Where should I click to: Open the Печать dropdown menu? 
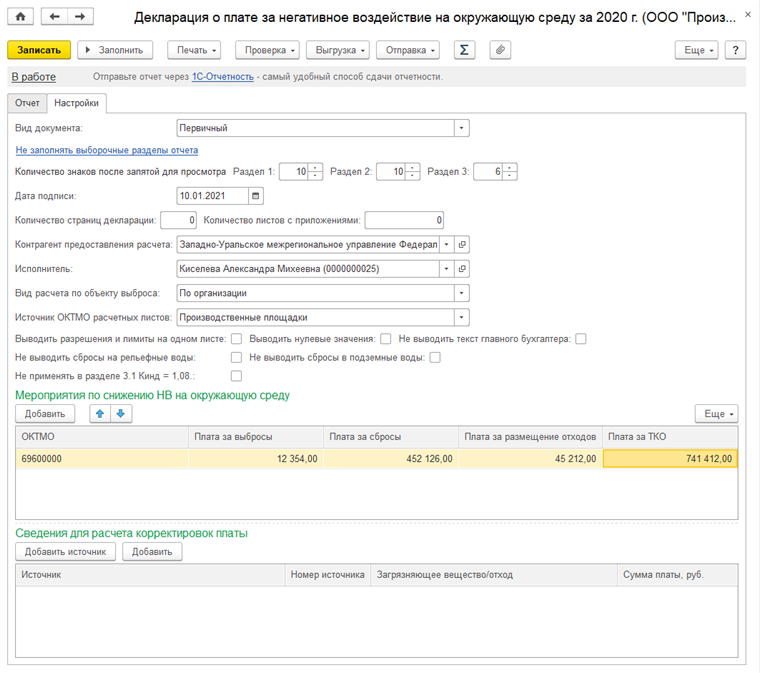pos(194,50)
